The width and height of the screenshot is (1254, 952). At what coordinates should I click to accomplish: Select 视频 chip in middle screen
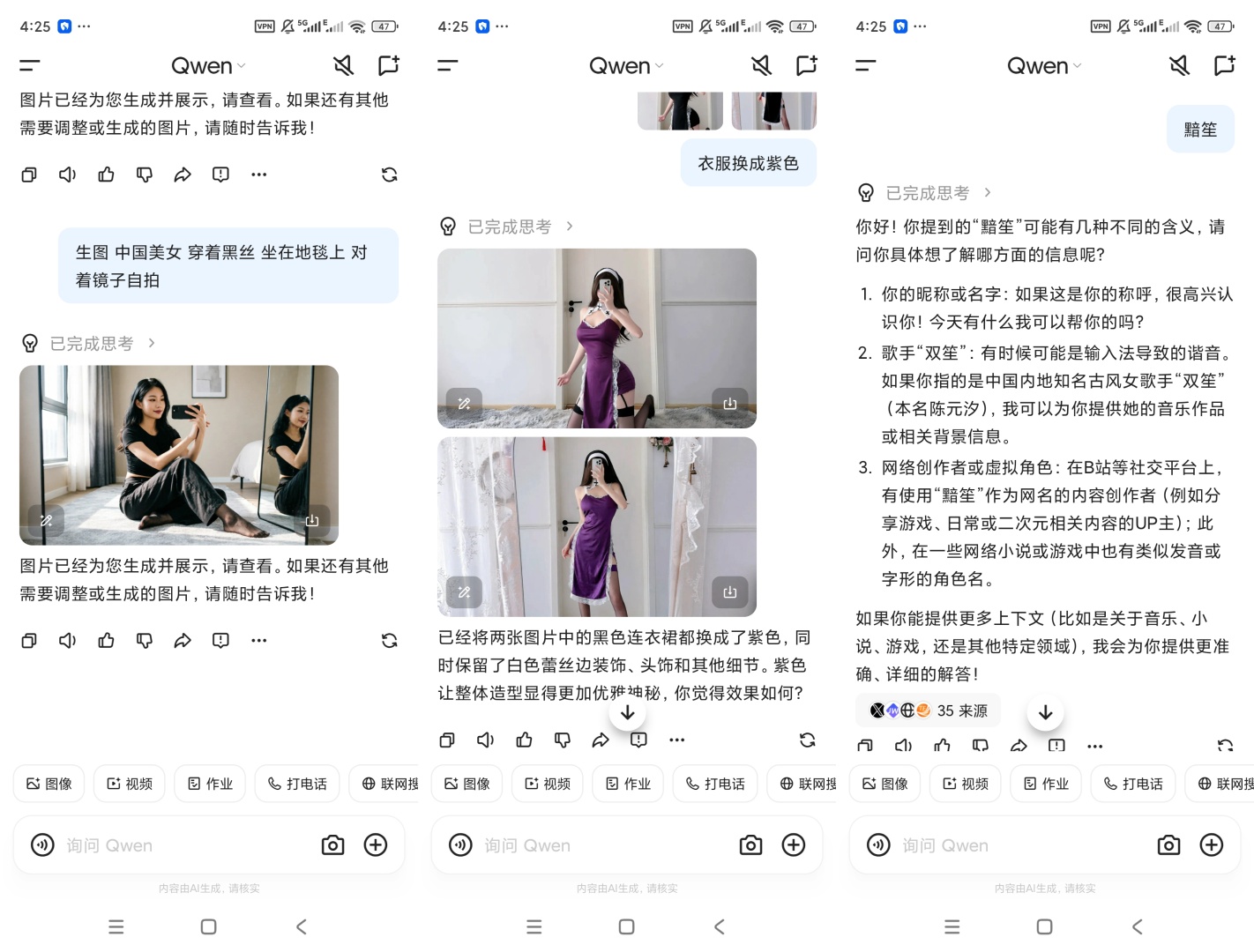click(547, 784)
